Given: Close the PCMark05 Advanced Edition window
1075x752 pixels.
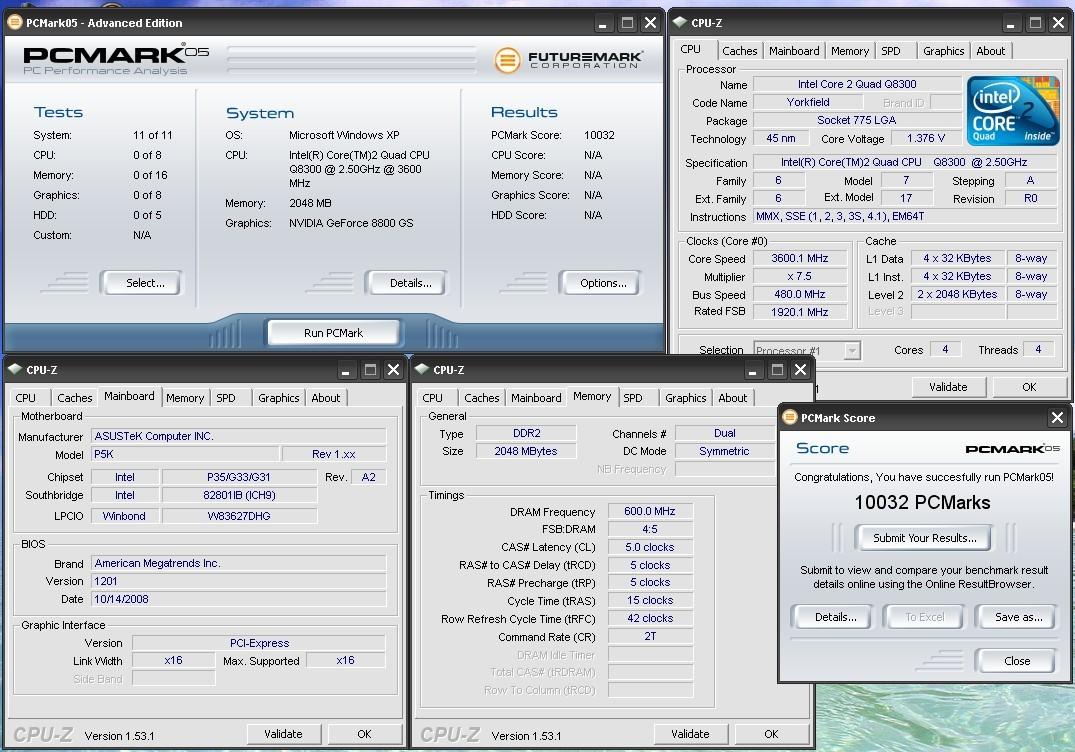Looking at the screenshot, I should [x=651, y=23].
